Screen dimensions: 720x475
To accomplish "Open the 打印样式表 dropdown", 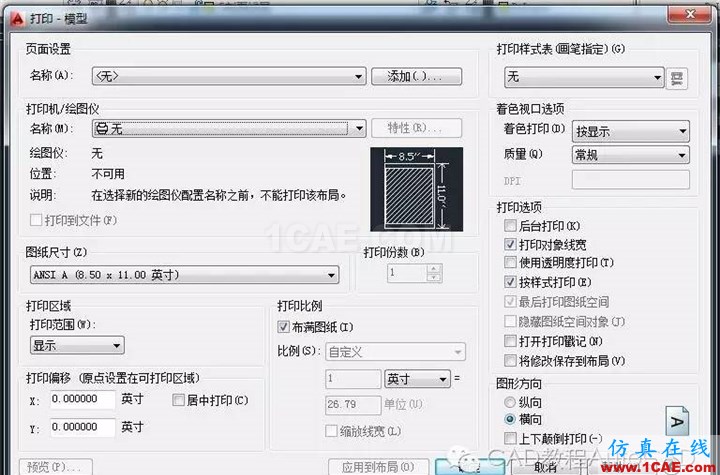I will point(584,77).
